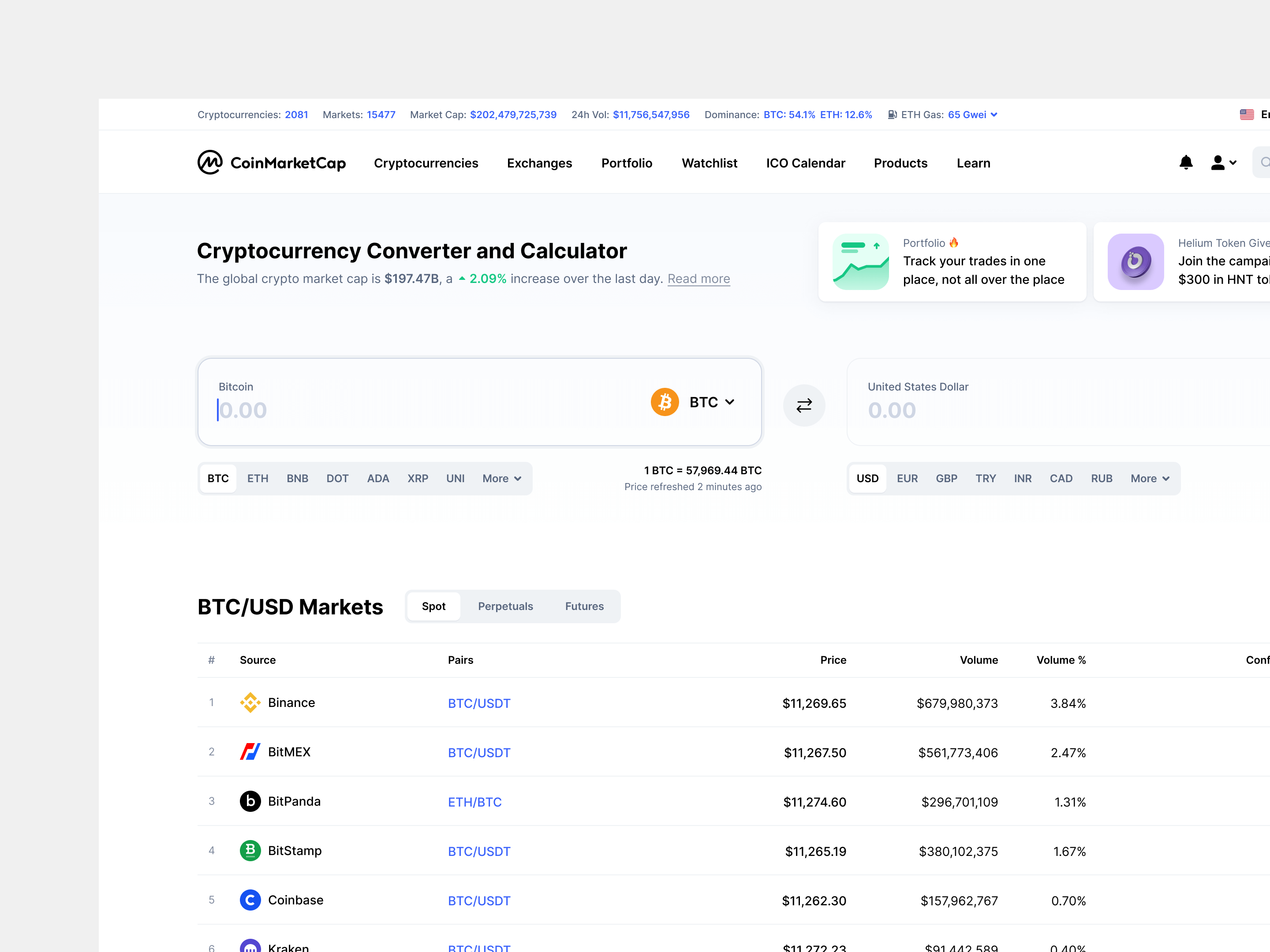Click inside the Bitcoin amount input field
This screenshot has height=952, width=1270.
(344, 409)
